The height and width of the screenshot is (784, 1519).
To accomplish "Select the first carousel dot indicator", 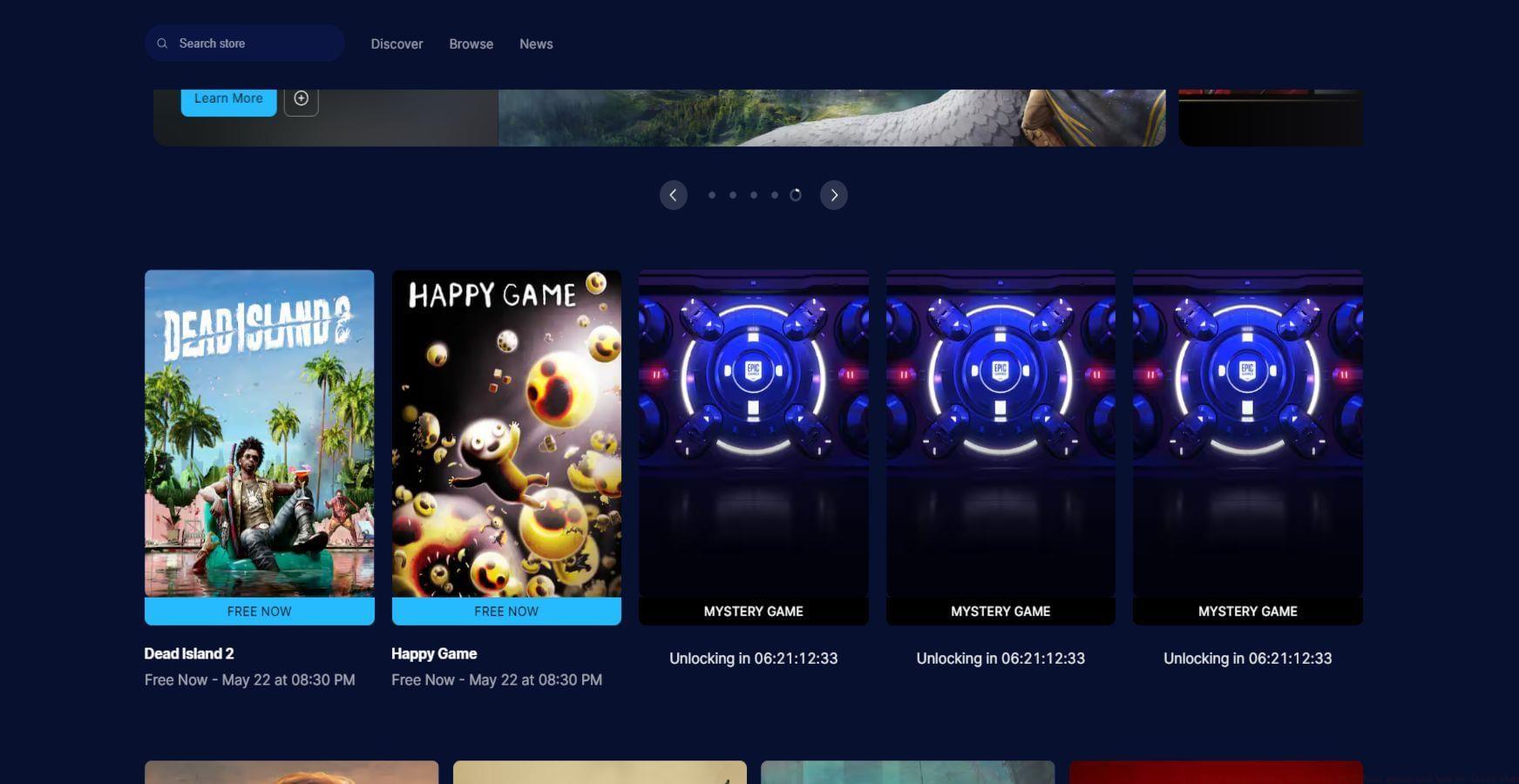I will [712, 195].
